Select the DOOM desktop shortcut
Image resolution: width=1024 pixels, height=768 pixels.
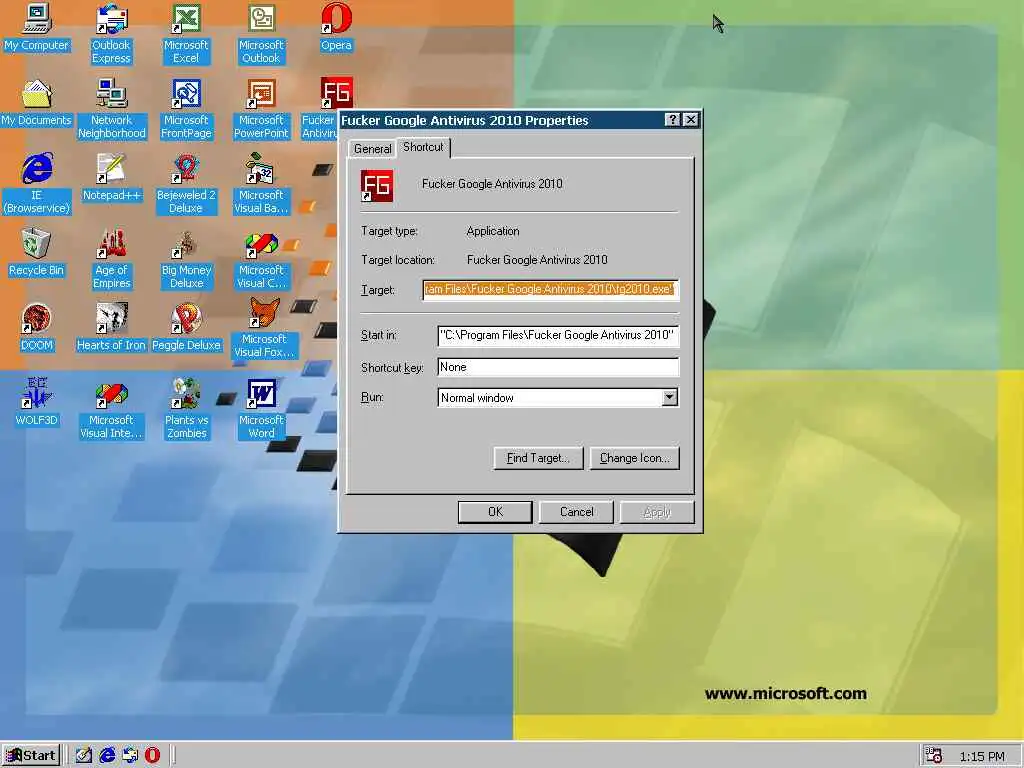coord(36,328)
